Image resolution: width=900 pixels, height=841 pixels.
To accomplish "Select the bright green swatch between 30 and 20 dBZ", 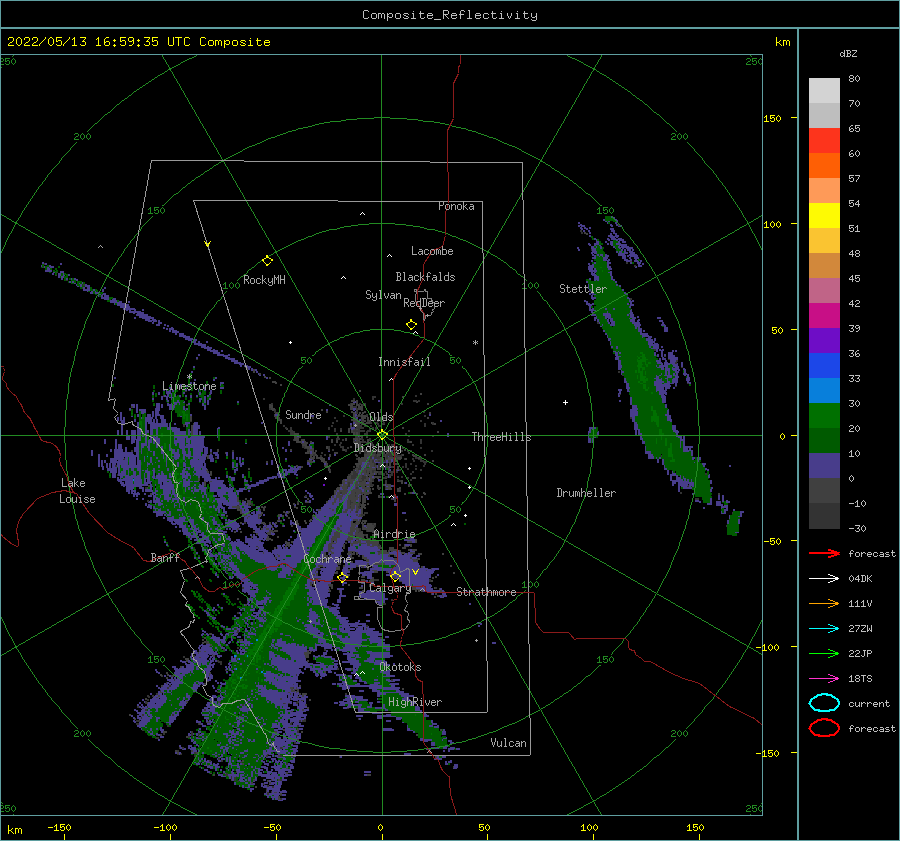I will tap(824, 415).
